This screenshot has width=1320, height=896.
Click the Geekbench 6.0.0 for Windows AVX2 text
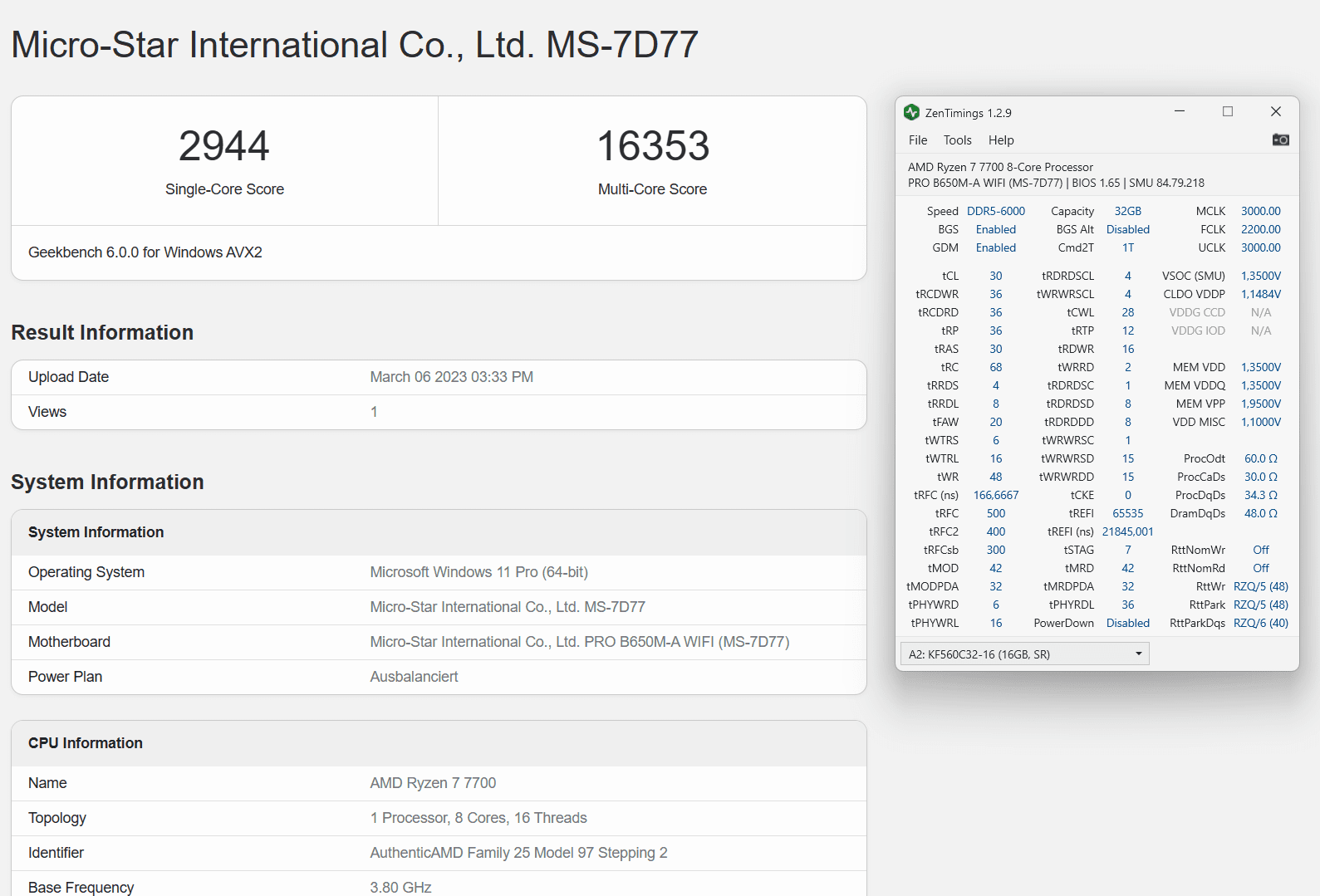pos(145,252)
